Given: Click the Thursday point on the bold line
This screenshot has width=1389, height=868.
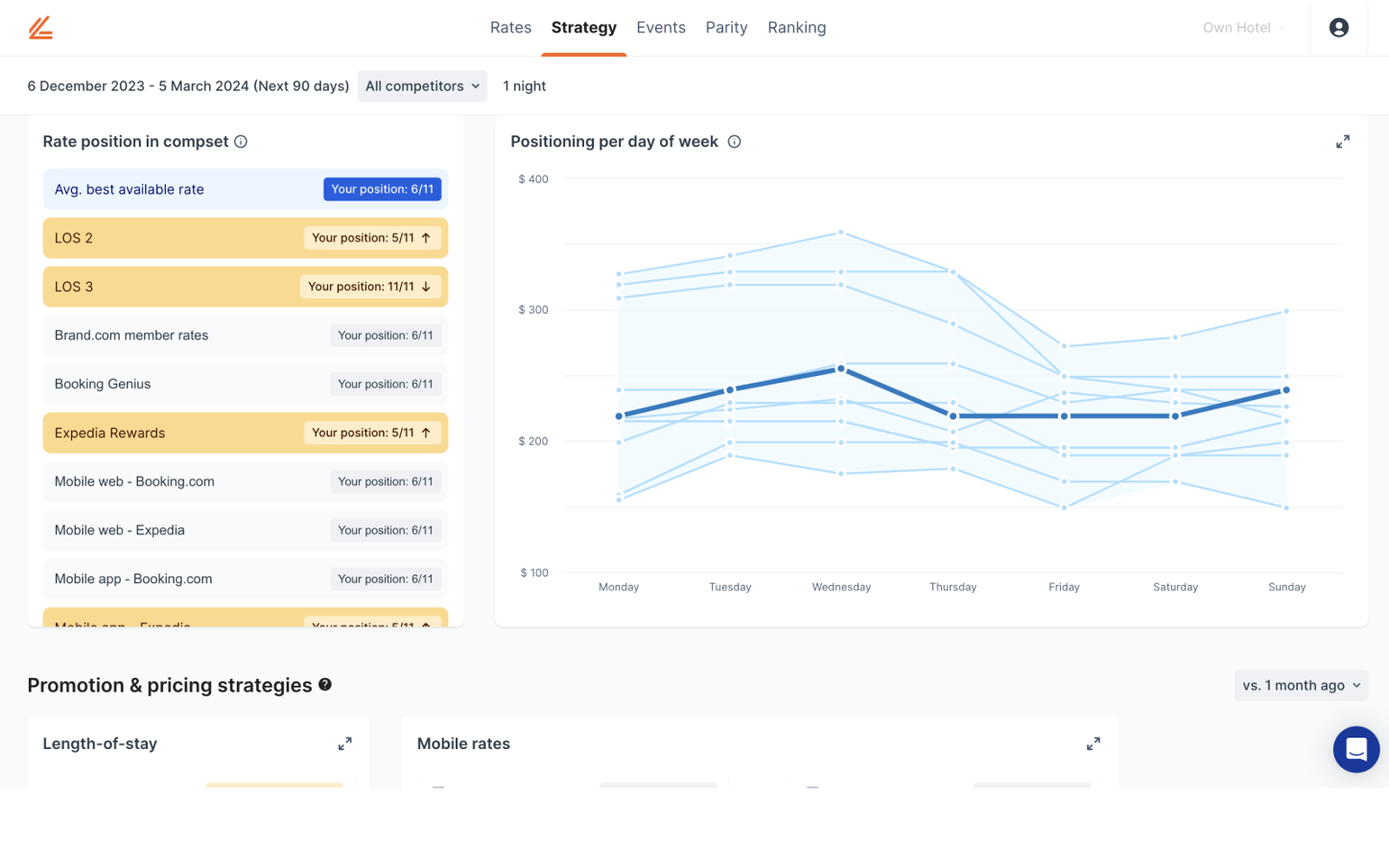Looking at the screenshot, I should [953, 416].
